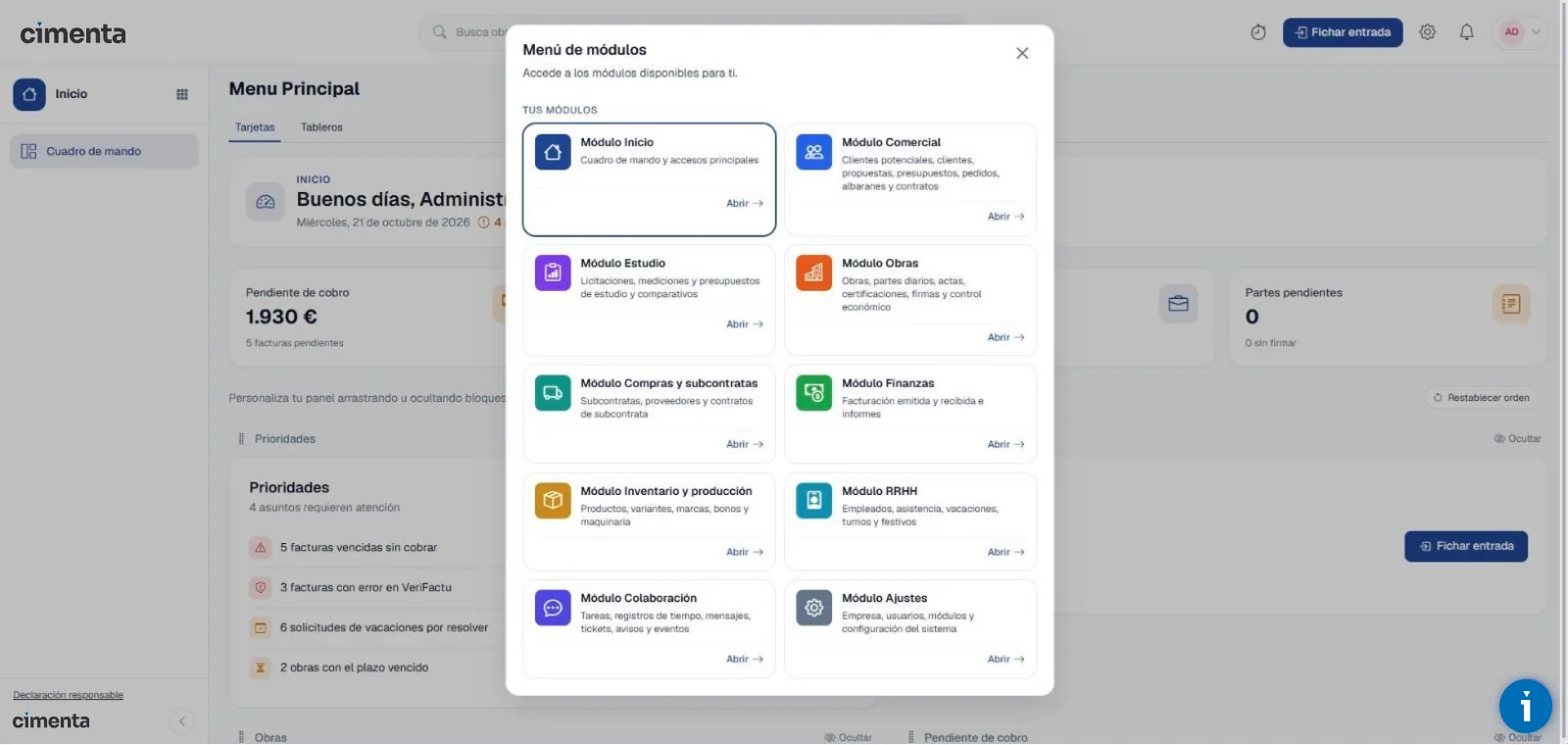Open Abrir link for Módulo Ajustes
Screen dimensions: 1568x745
[1005, 659]
